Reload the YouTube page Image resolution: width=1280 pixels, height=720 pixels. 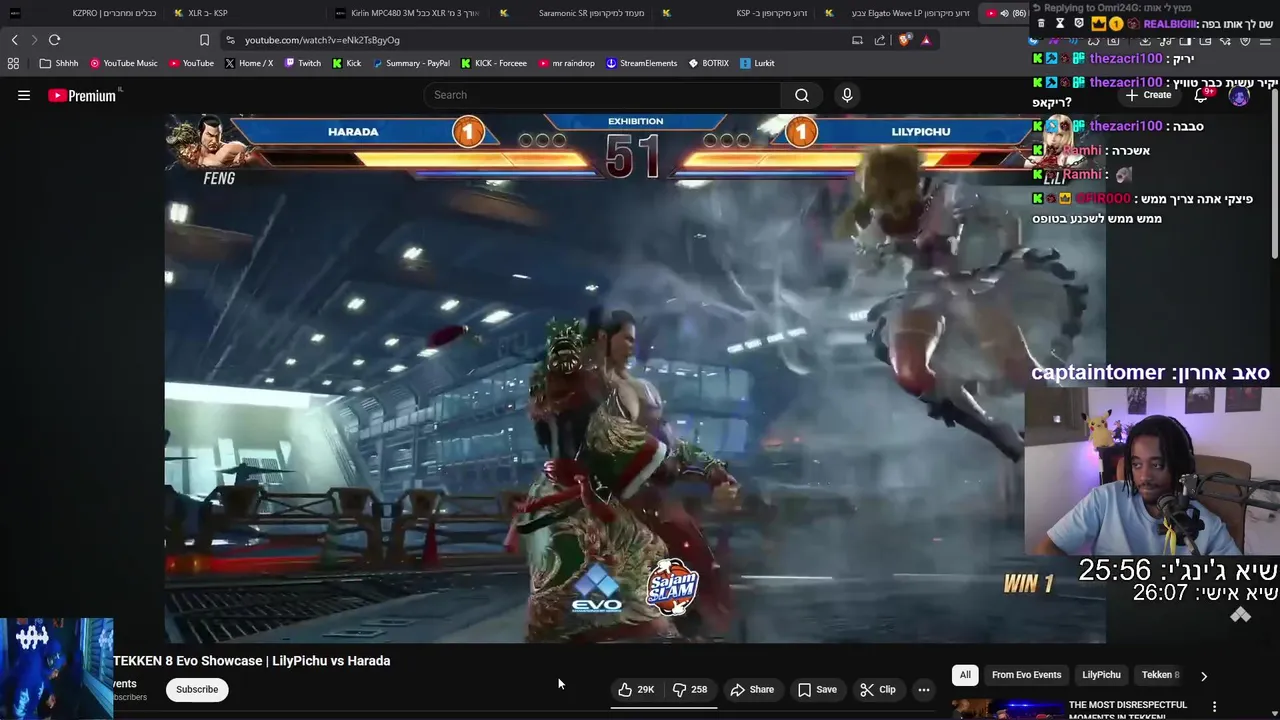tap(54, 40)
